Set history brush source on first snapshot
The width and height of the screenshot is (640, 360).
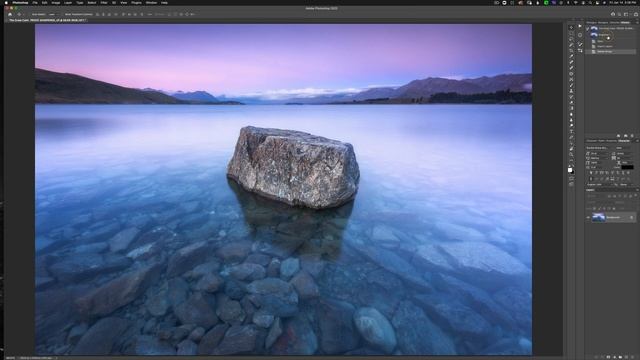pos(587,29)
